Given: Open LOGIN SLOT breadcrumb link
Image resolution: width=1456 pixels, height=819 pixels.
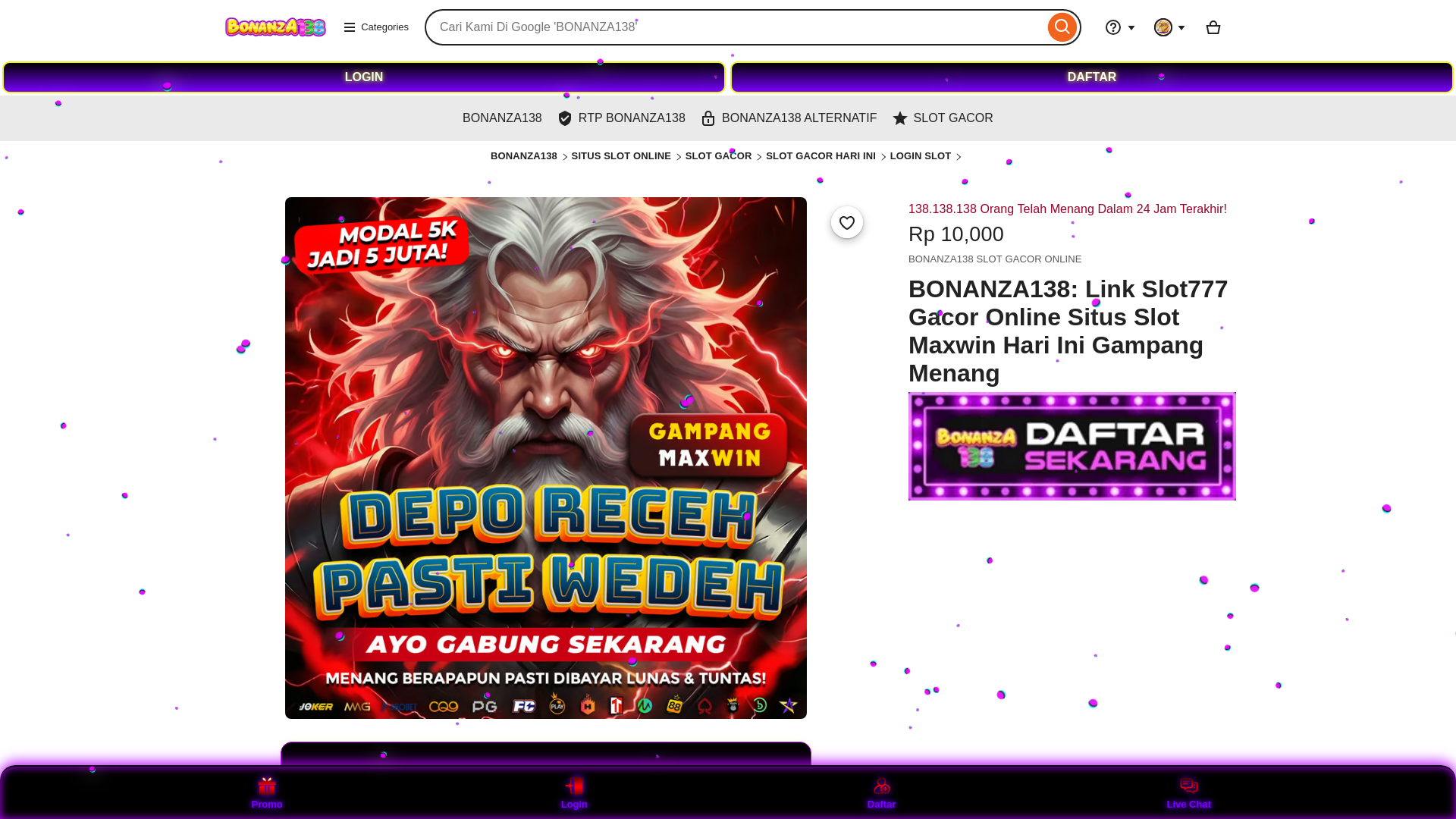Looking at the screenshot, I should click(920, 156).
